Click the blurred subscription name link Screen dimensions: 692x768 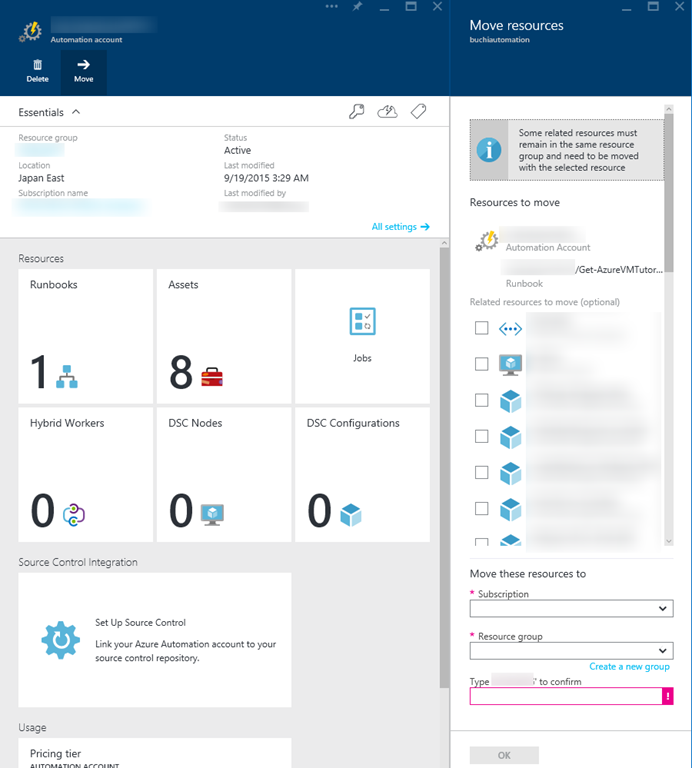tap(81, 207)
